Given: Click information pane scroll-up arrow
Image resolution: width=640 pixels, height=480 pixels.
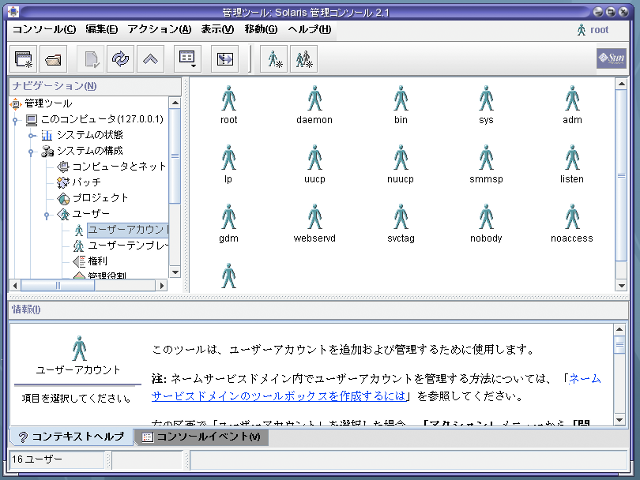Looking at the screenshot, I should 620,329.
